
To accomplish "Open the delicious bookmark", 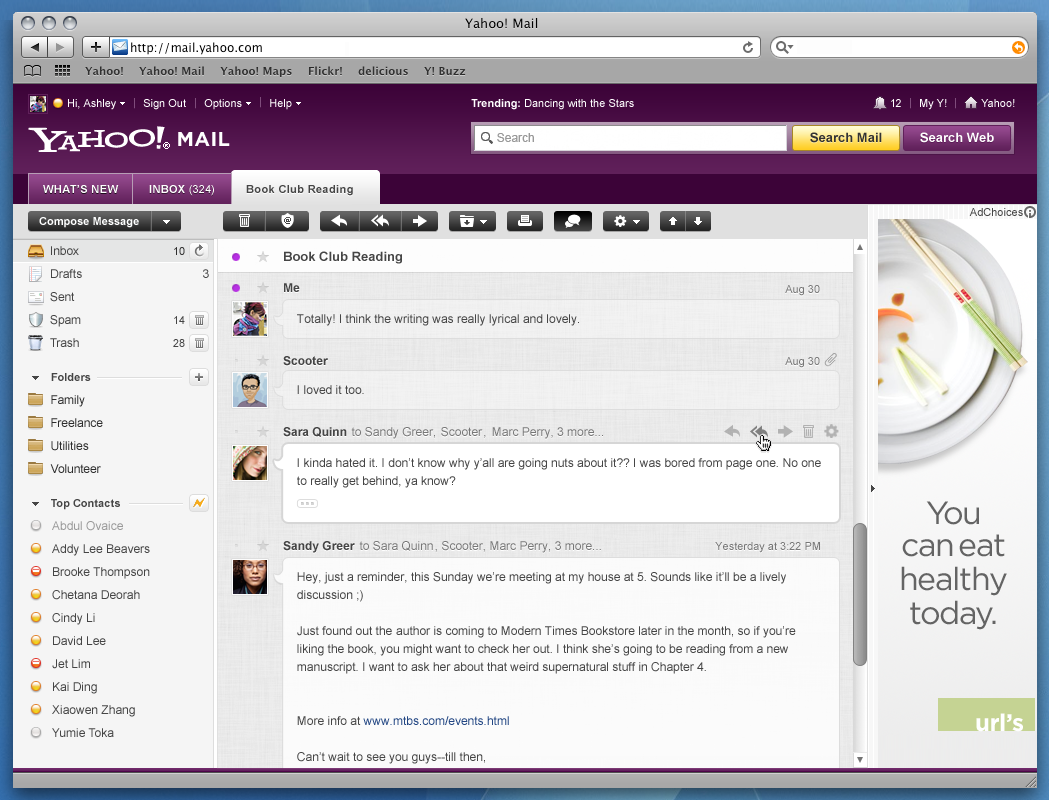I will pos(383,71).
